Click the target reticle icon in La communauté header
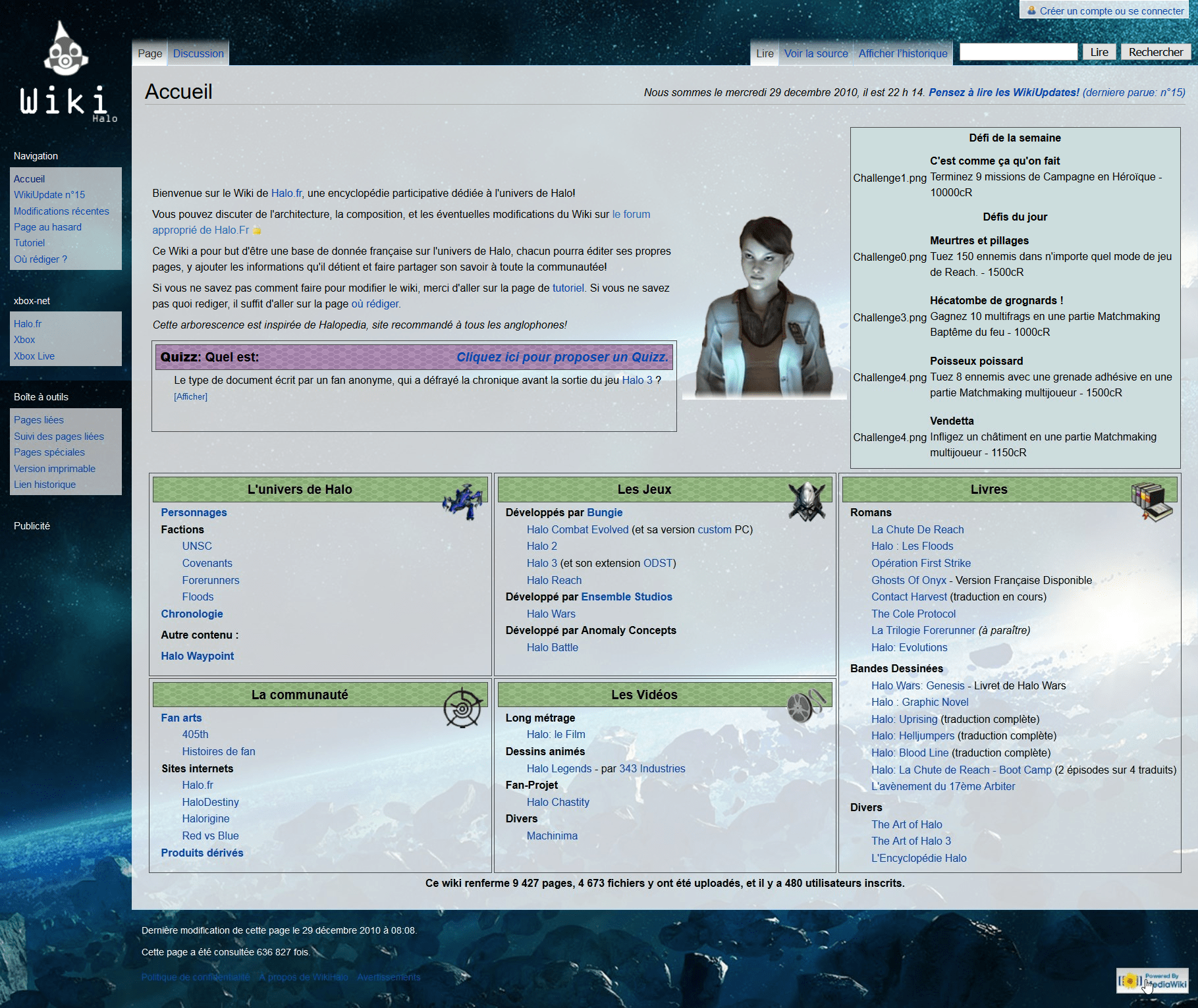This screenshot has height=1008, width=1198. point(462,708)
